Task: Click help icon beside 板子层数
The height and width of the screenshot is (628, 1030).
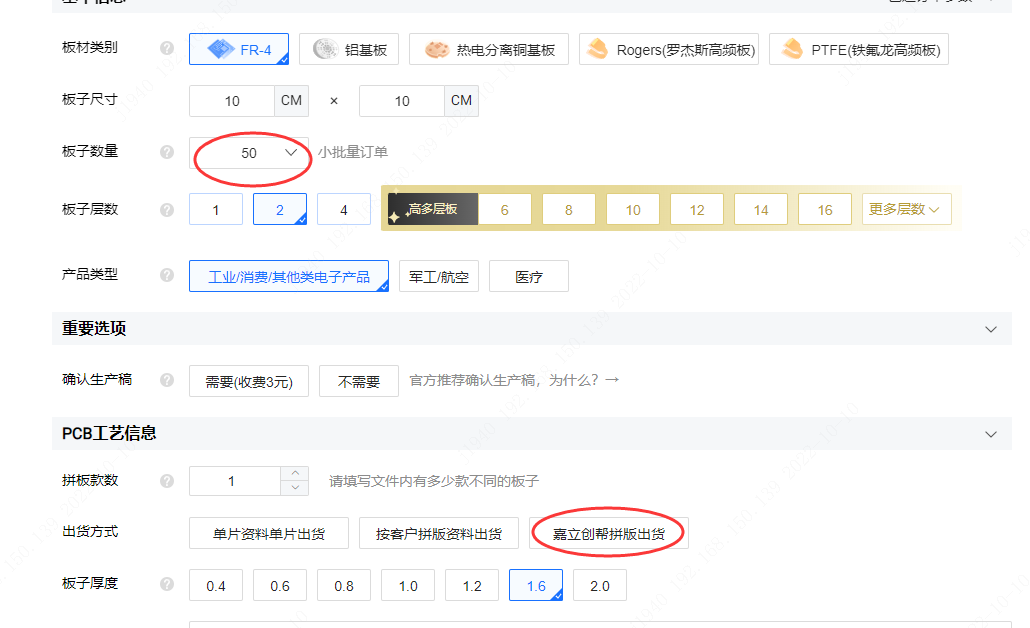Action: tap(167, 210)
